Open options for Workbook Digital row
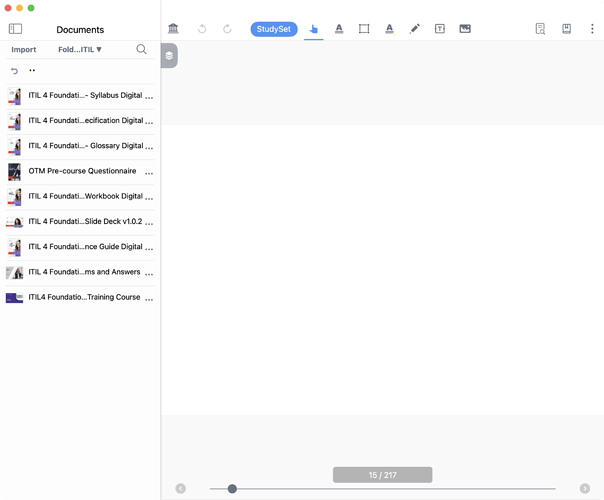Image resolution: width=604 pixels, height=500 pixels. tap(149, 198)
